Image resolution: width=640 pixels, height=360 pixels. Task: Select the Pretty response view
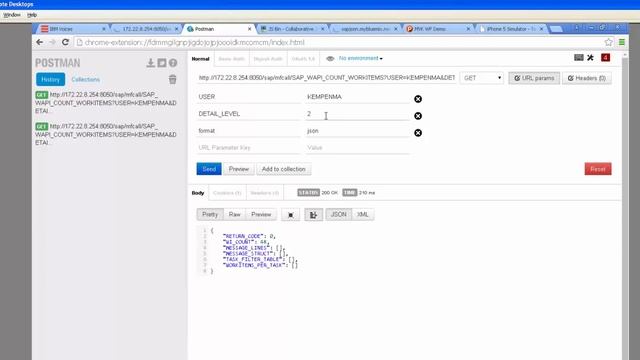pos(210,215)
